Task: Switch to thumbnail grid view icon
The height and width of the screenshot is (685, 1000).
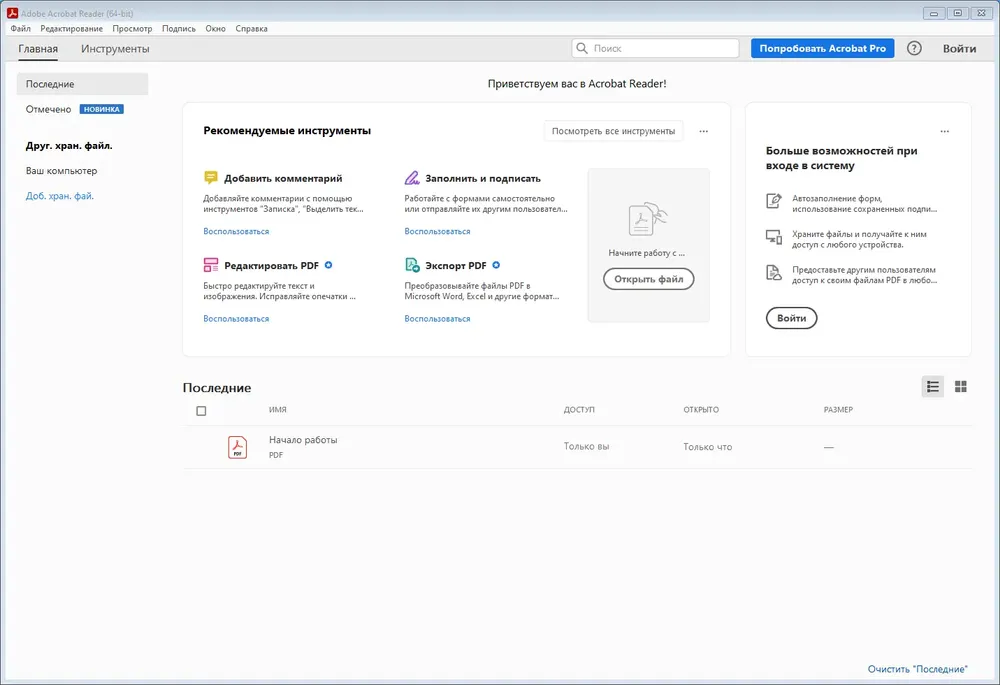Action: click(x=960, y=387)
